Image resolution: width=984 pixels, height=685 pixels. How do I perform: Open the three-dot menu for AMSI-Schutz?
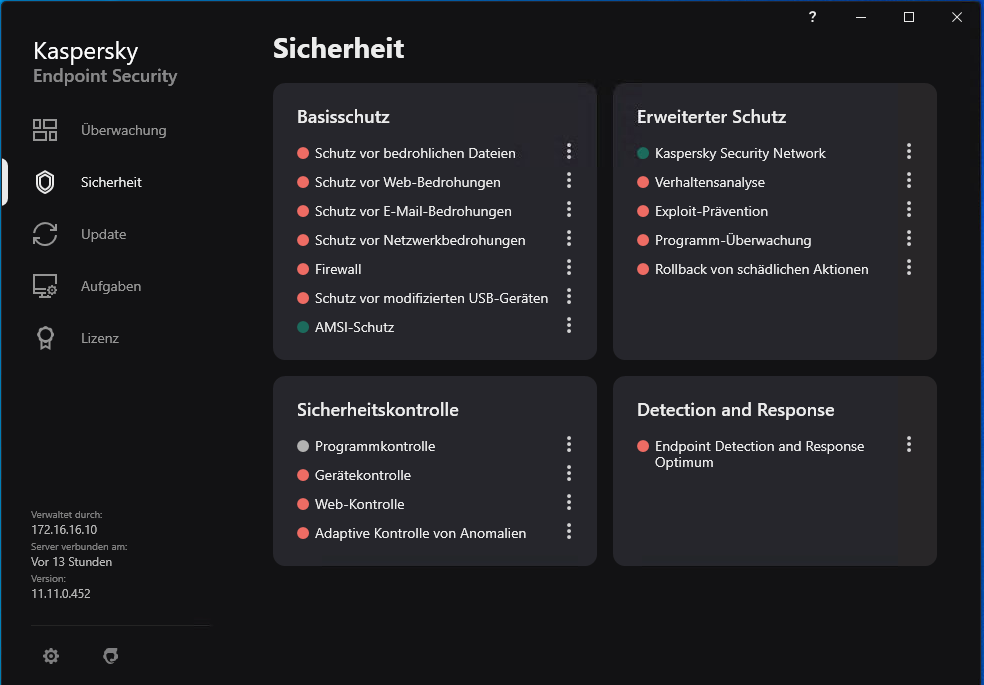(569, 325)
